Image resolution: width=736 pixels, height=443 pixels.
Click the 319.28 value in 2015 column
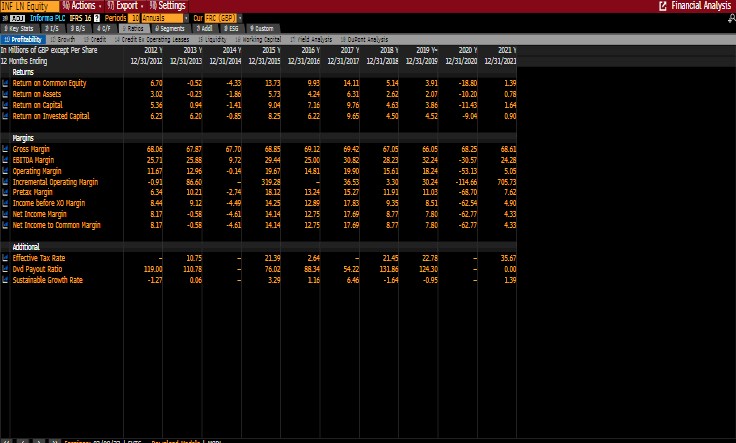(271, 182)
